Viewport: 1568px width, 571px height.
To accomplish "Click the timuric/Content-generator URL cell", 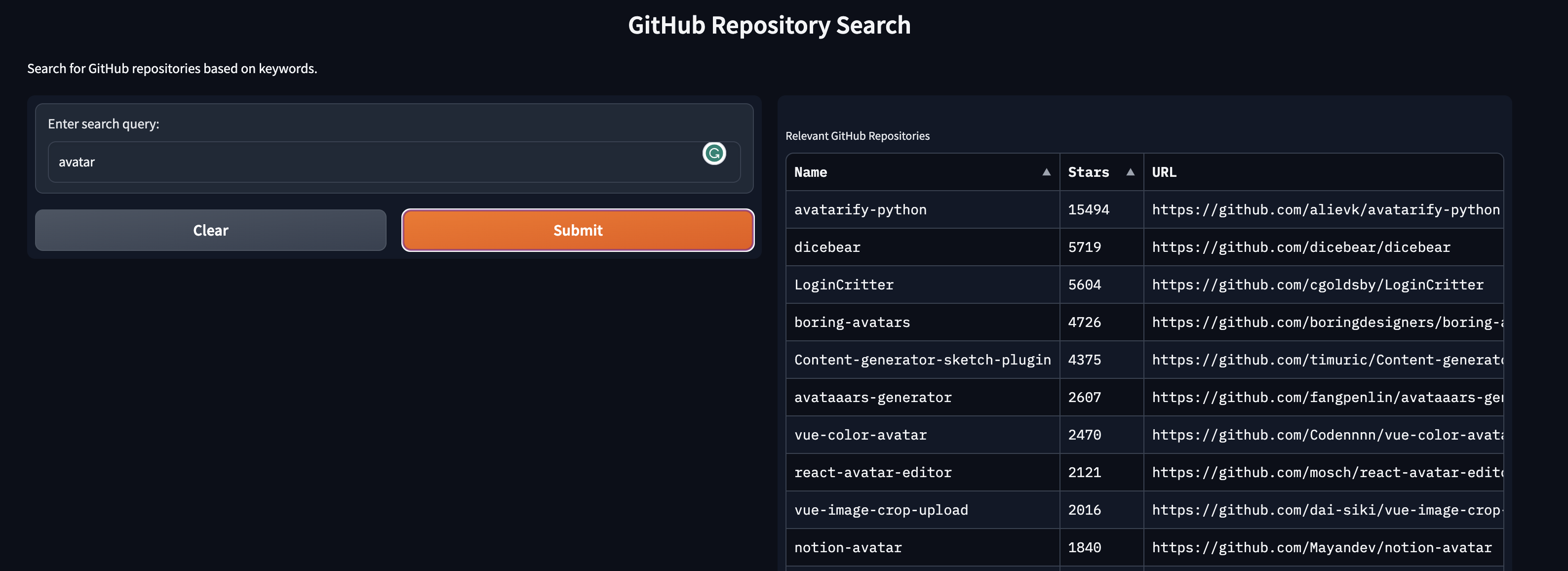I will pyautogui.click(x=1323, y=360).
